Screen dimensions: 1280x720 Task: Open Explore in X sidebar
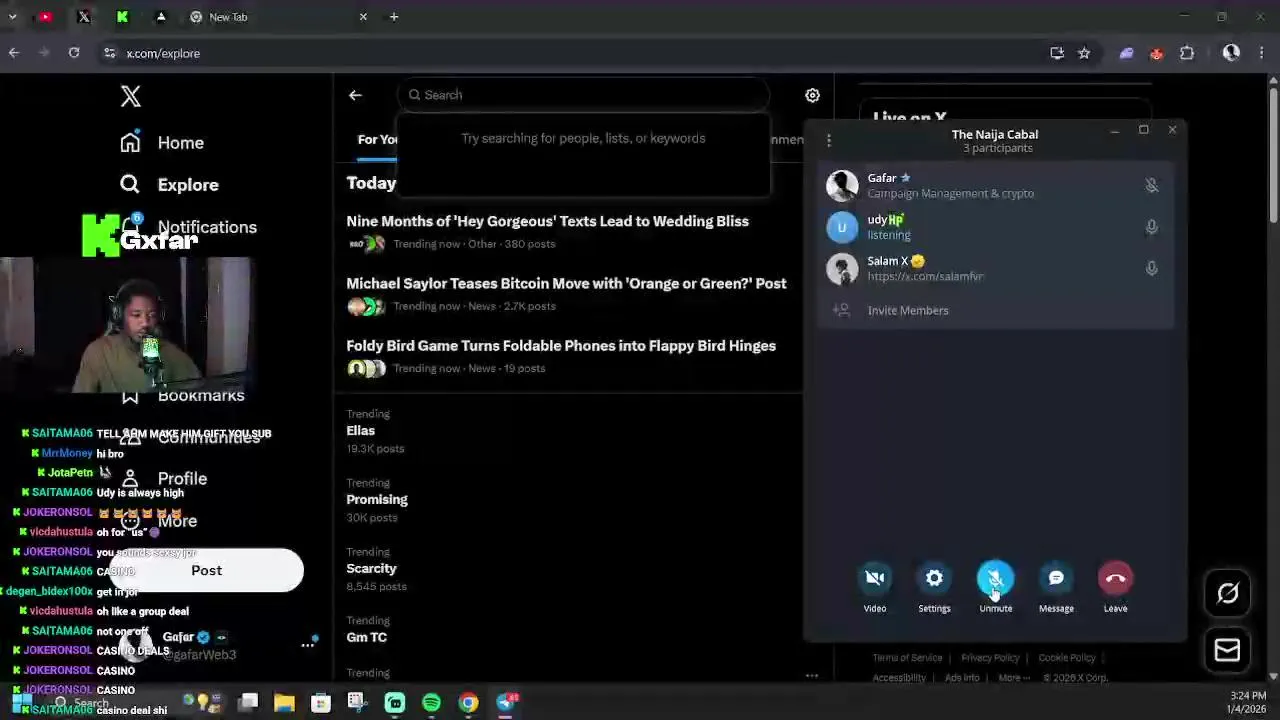tap(188, 185)
